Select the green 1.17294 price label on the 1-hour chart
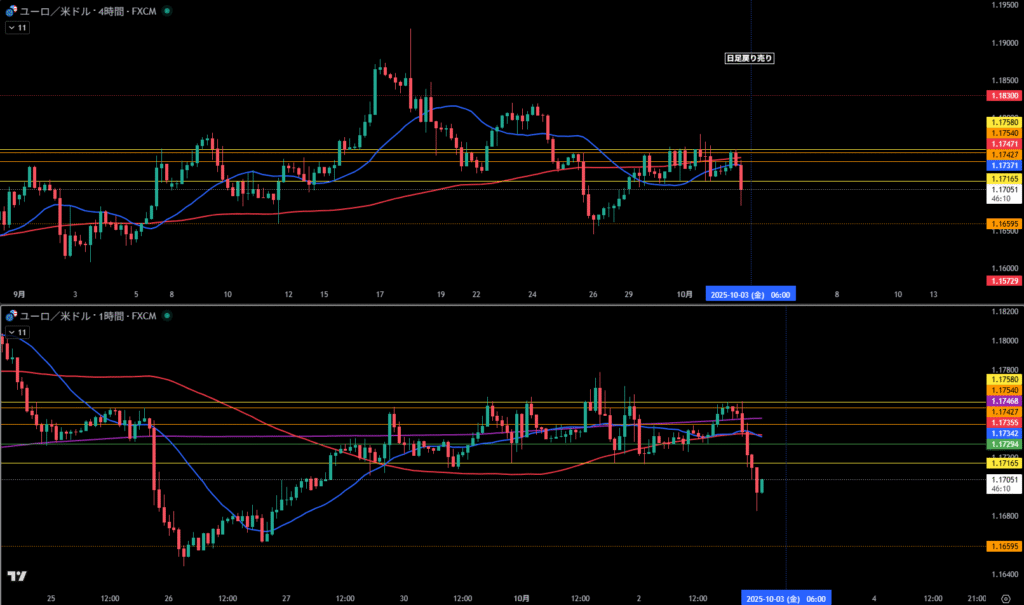 tap(1003, 443)
